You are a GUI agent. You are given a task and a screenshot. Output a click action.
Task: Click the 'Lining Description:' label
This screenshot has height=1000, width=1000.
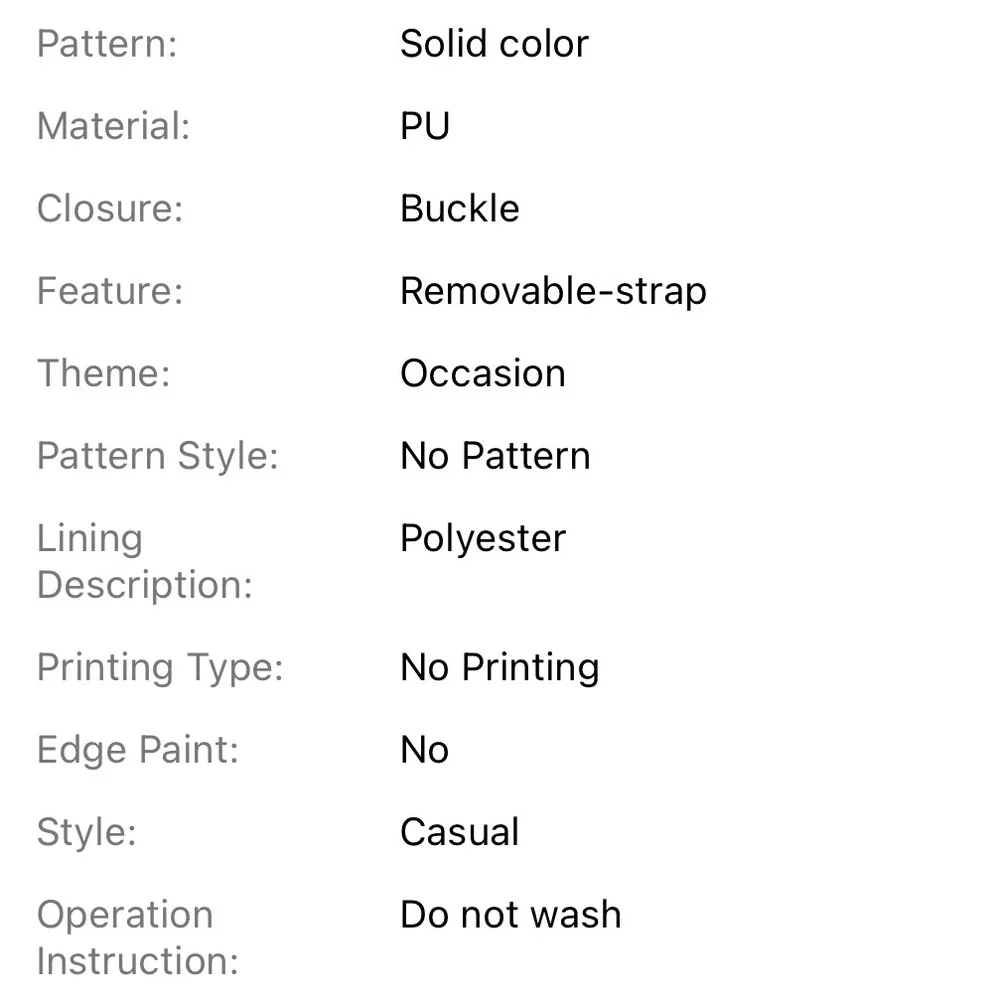click(144, 562)
